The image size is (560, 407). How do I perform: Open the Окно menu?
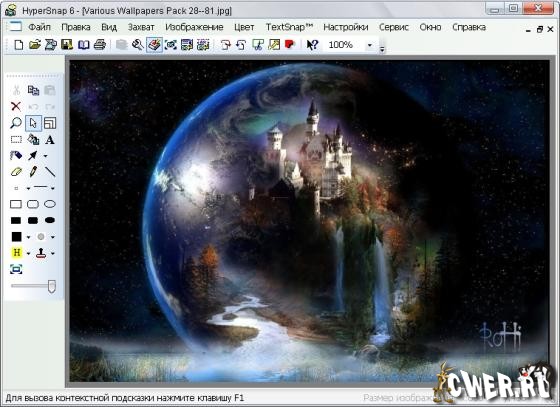point(430,27)
